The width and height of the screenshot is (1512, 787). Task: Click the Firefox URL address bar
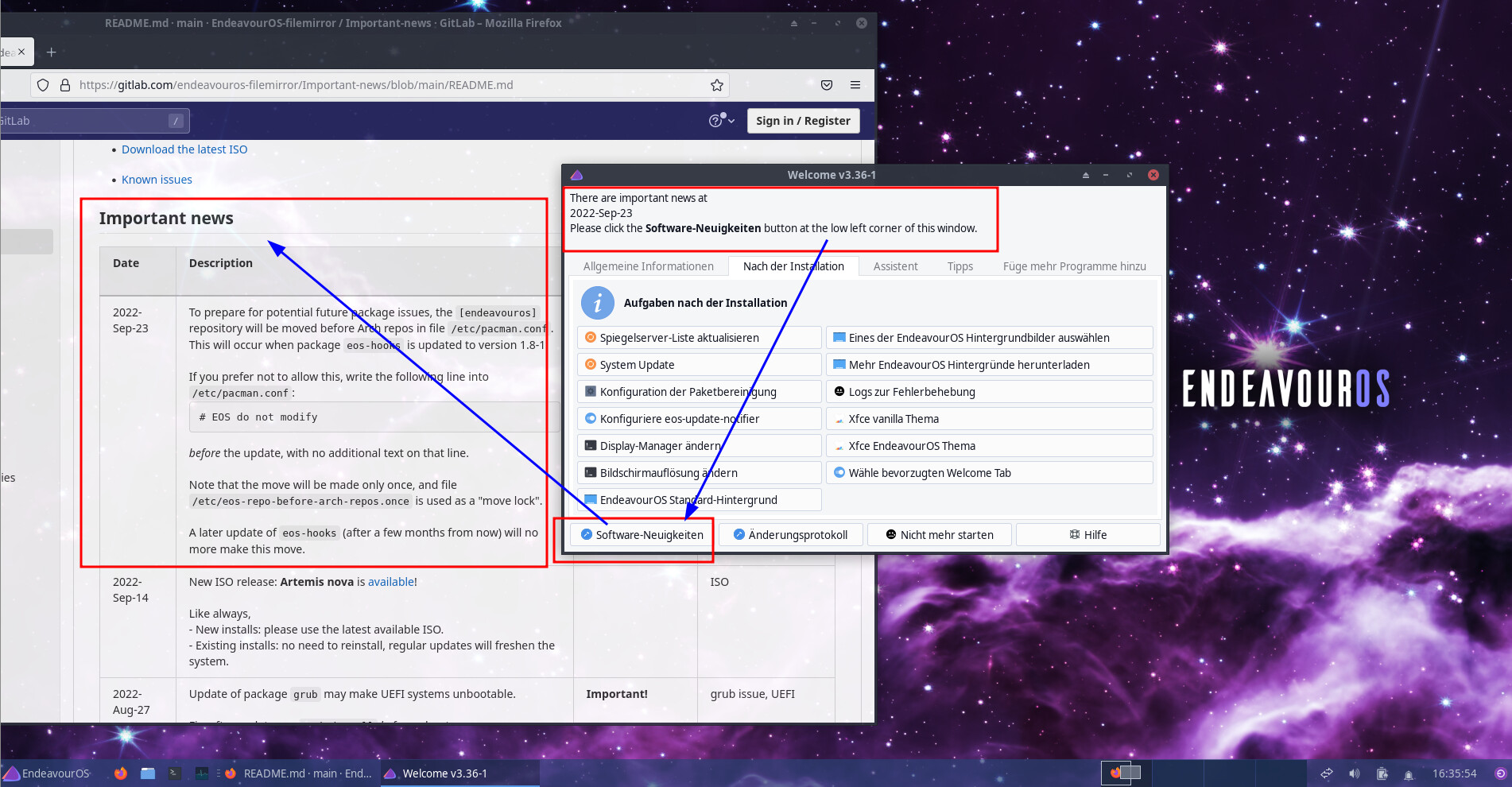coord(382,85)
